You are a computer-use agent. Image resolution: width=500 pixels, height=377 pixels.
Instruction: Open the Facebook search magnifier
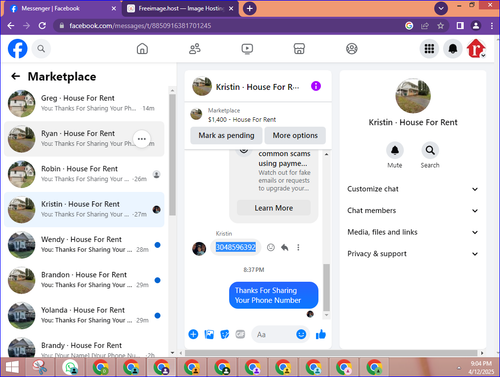tap(41, 49)
